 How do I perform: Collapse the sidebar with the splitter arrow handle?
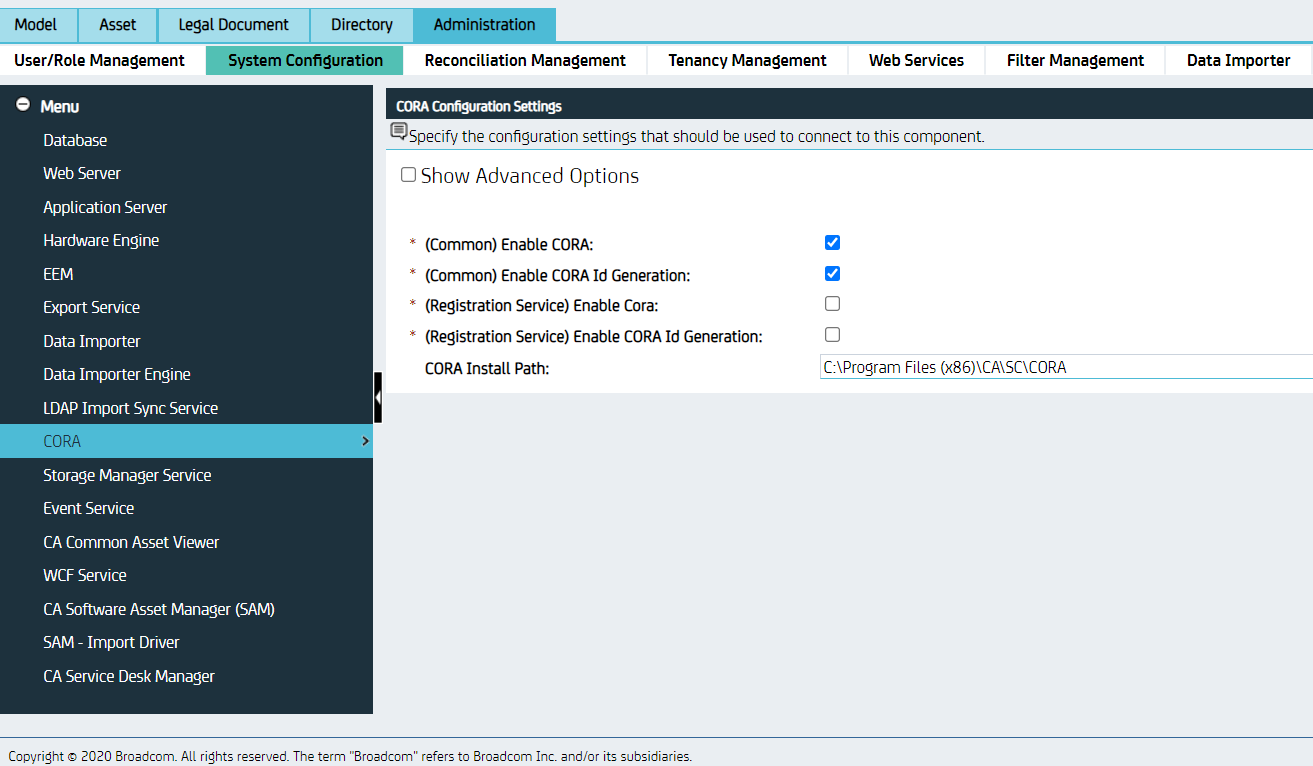pos(378,397)
